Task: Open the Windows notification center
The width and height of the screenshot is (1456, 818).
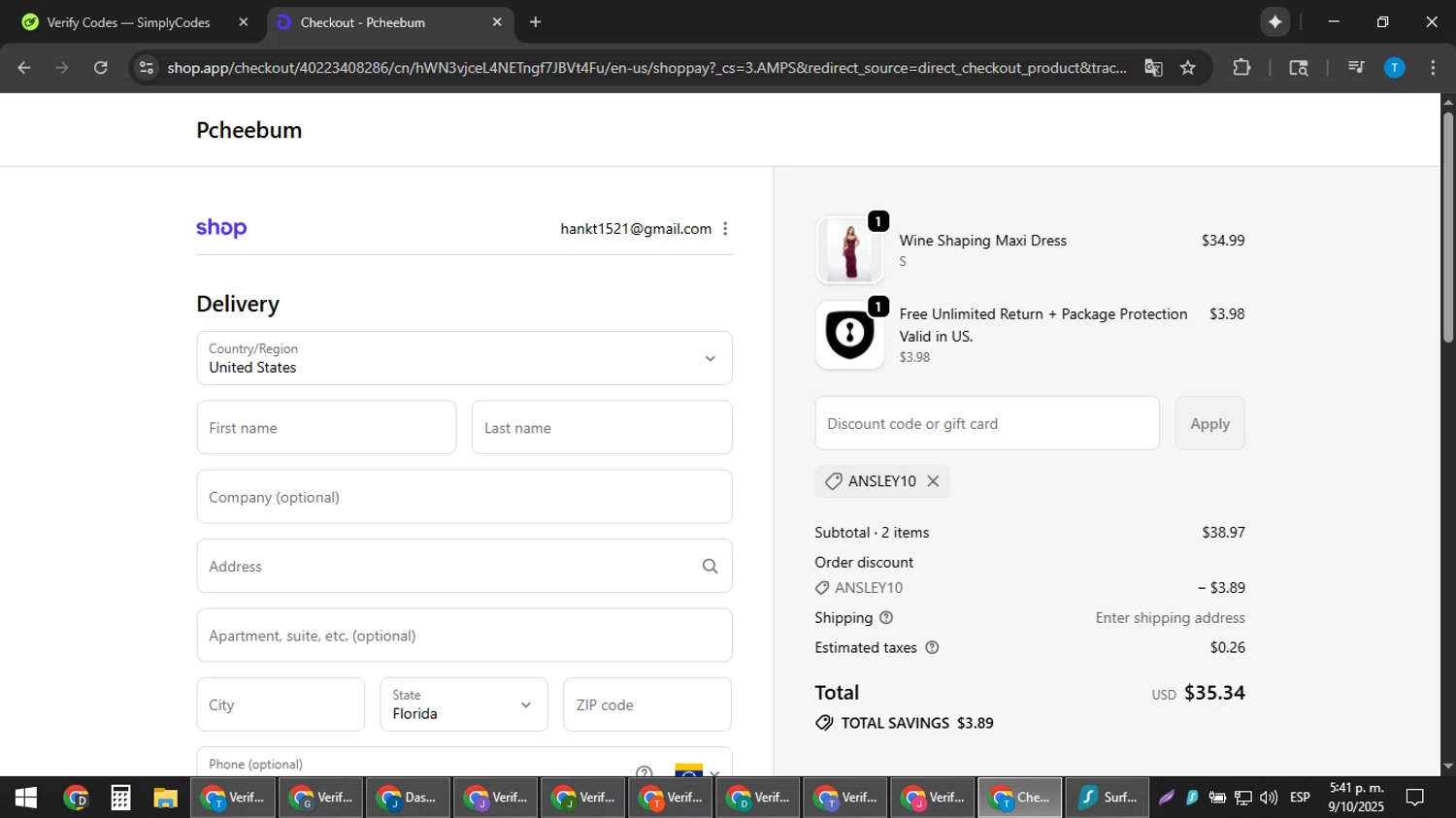Action: (x=1415, y=798)
